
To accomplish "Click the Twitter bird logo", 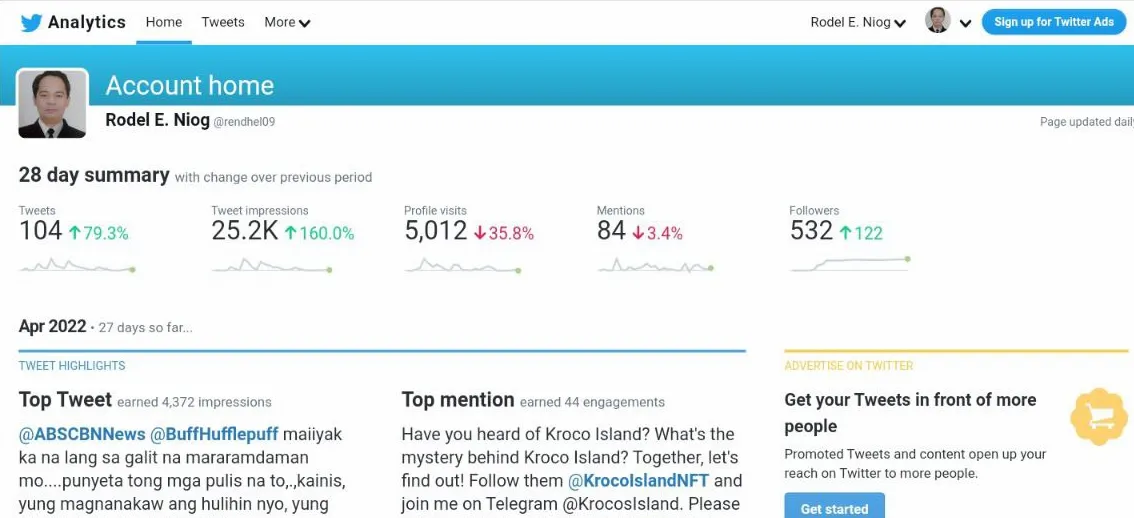I will click(x=31, y=22).
